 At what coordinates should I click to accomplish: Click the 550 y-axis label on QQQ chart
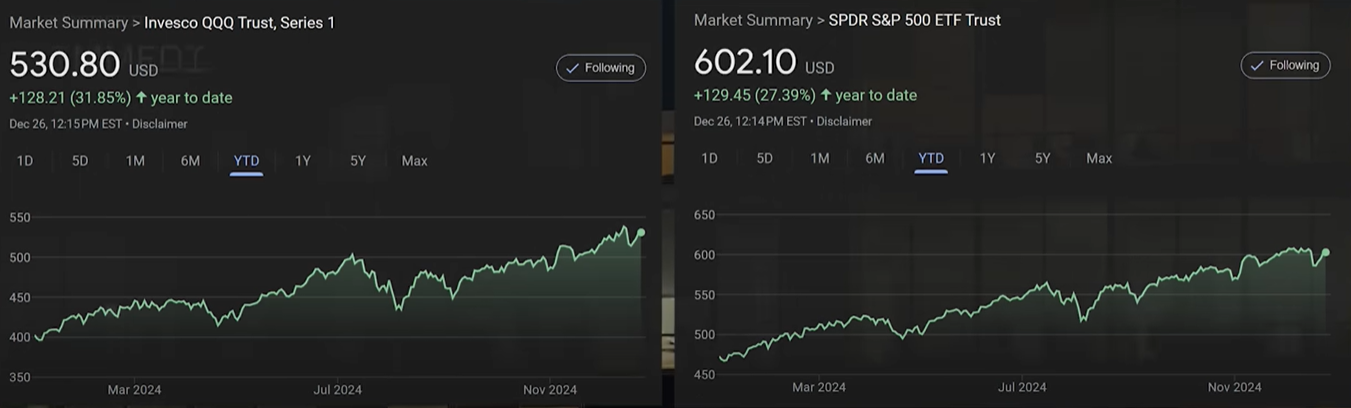pos(20,217)
